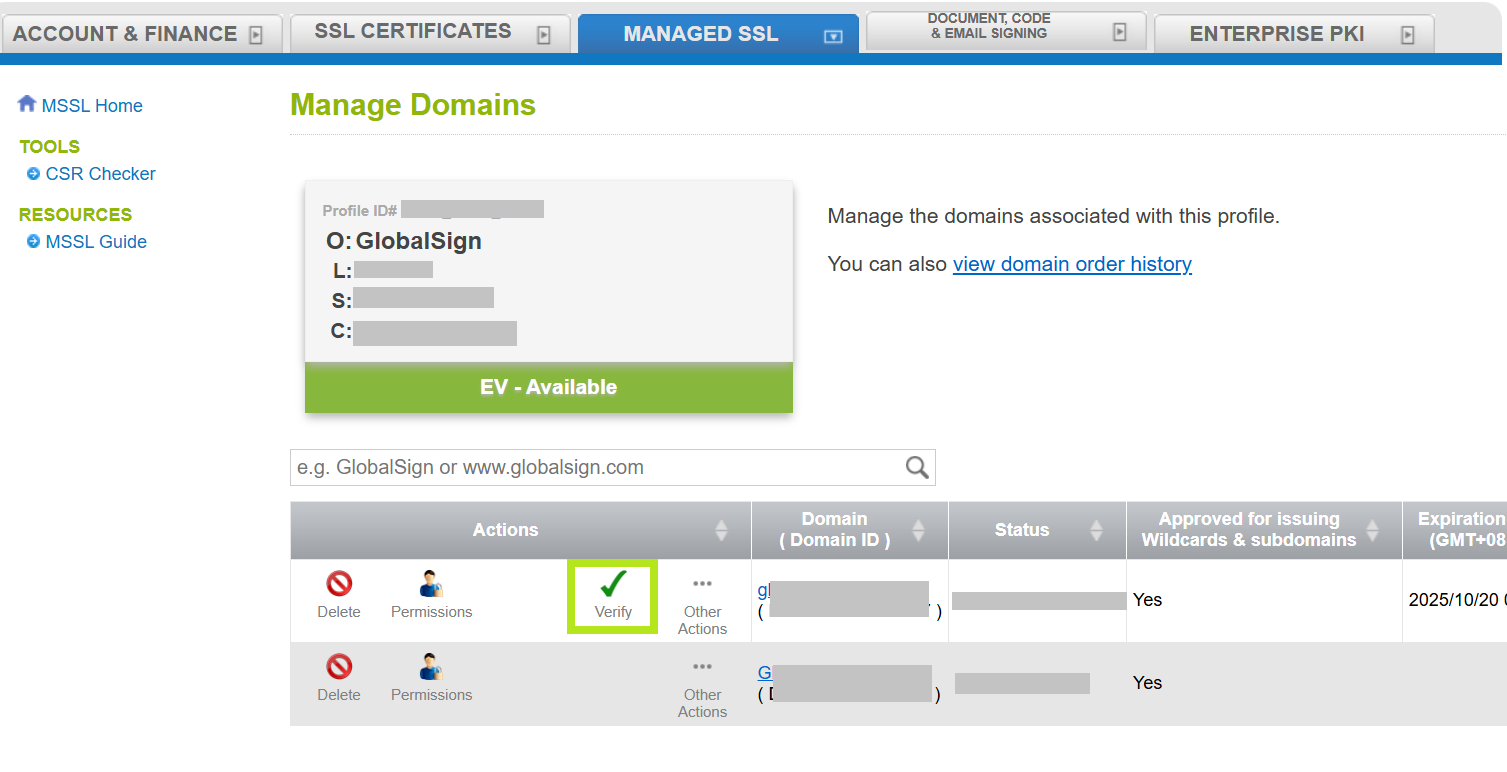Sort table by Status column arrows

coord(1096,530)
